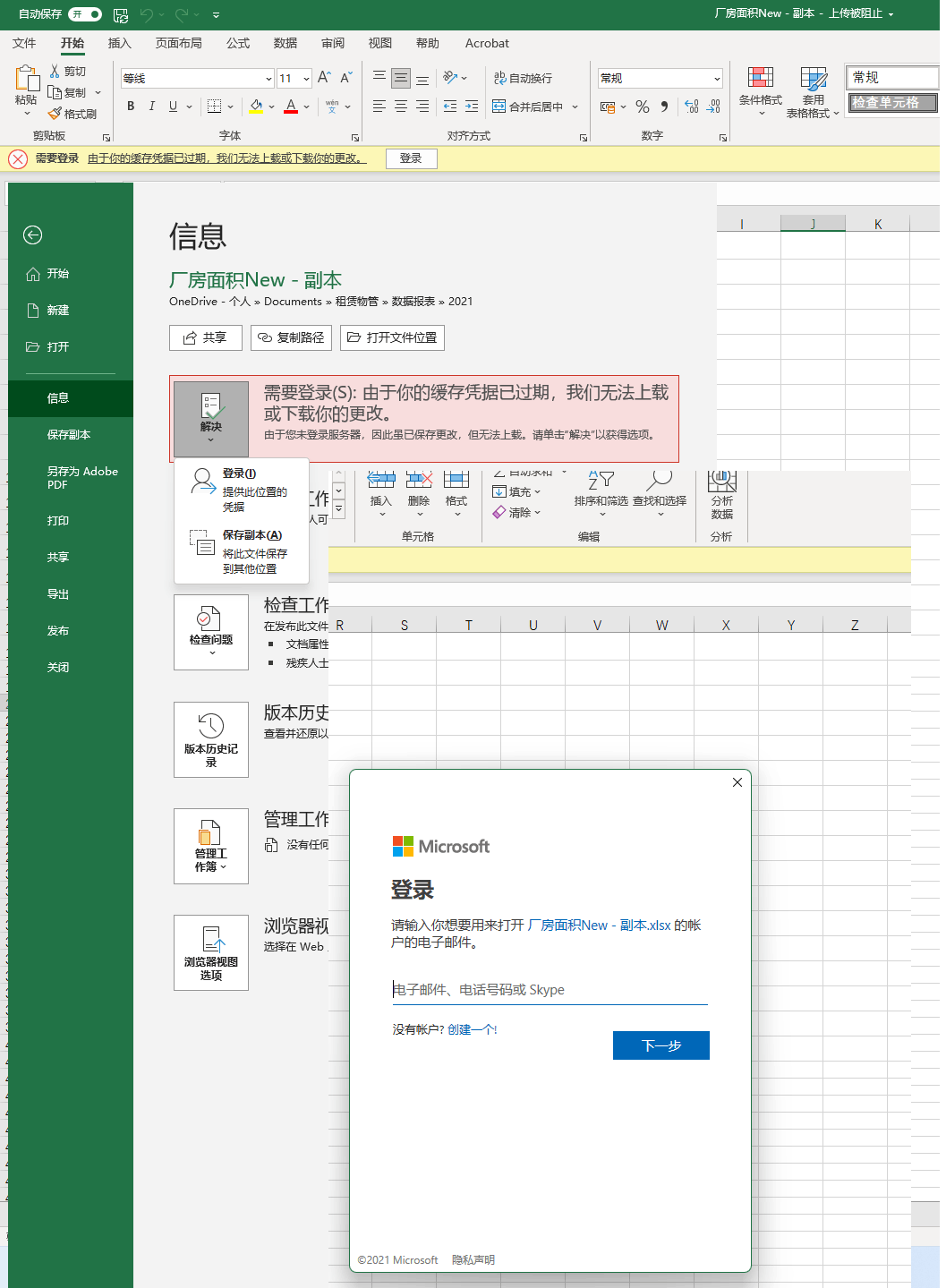Click the increase decimal icon
Screen dimensions: 946x1288
point(692,107)
